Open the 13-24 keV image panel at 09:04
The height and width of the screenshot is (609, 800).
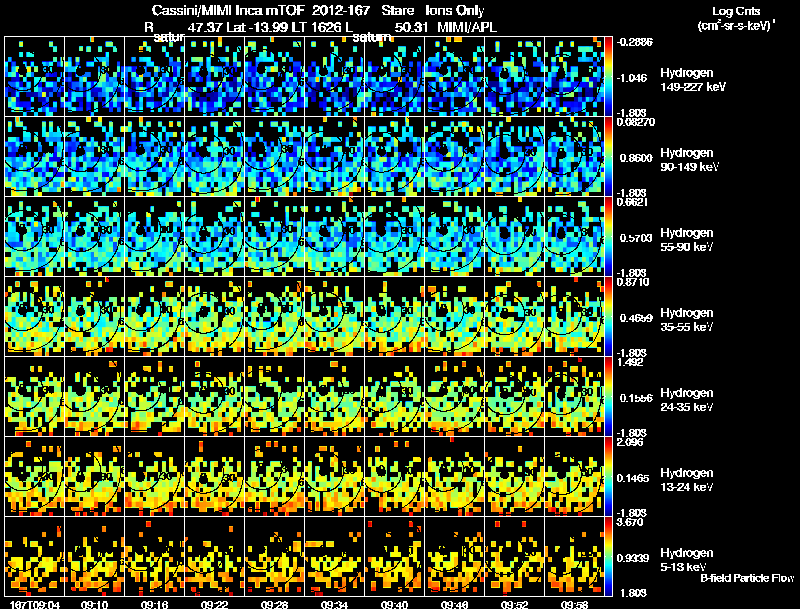click(35, 476)
